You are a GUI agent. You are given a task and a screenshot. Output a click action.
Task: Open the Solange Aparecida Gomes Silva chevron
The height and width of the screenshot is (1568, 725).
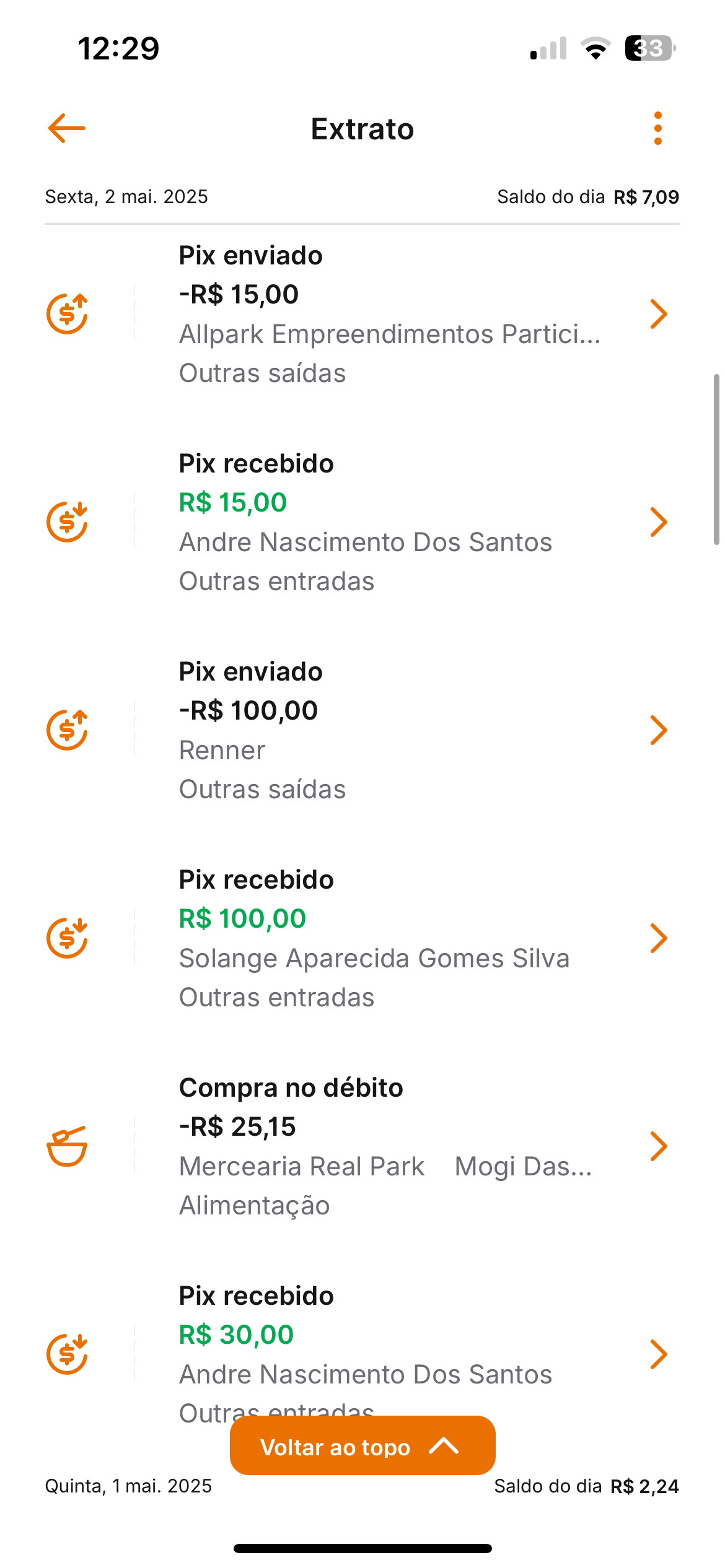[x=658, y=938]
